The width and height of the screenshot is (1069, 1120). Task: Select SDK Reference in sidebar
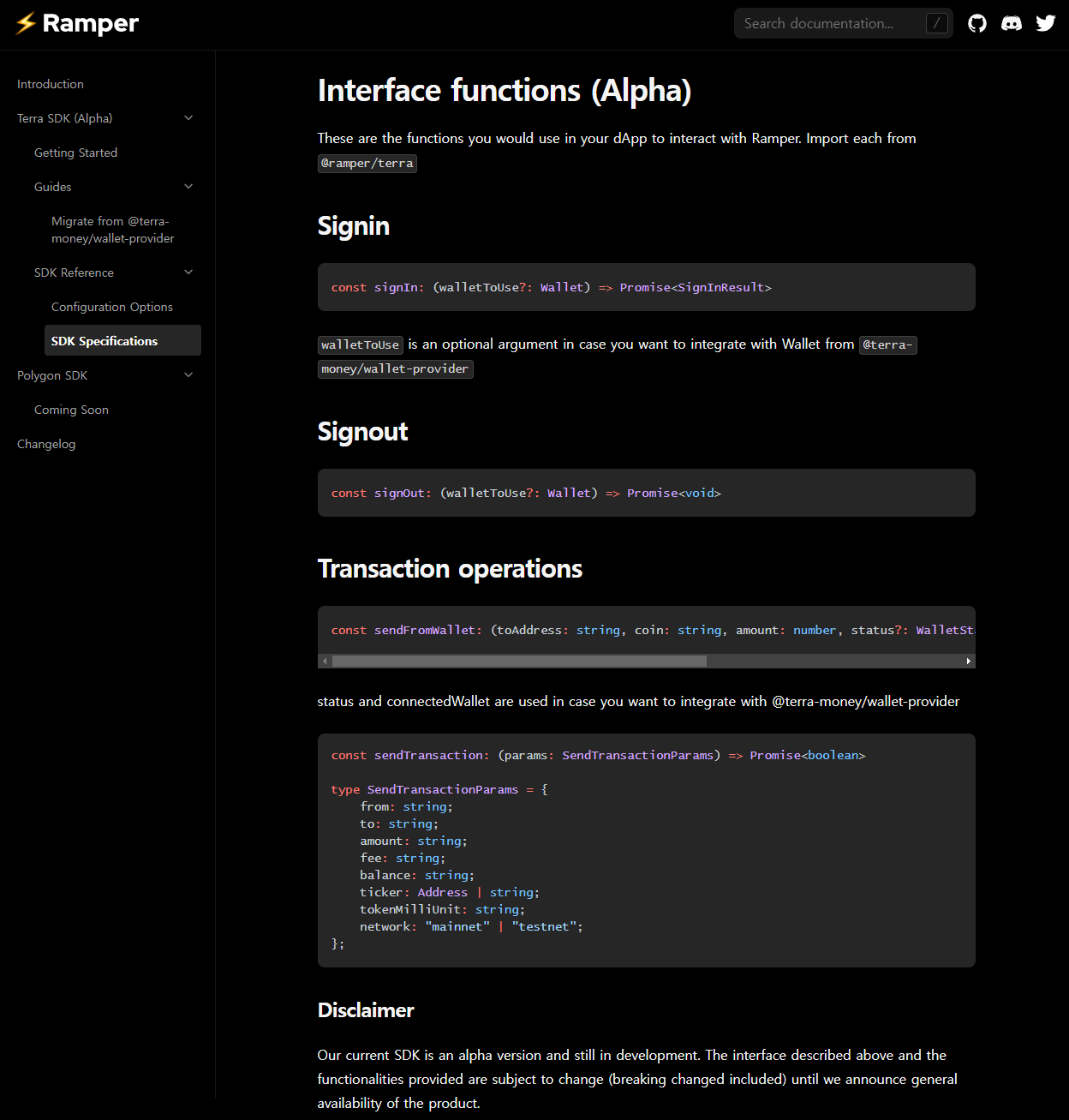click(x=74, y=273)
